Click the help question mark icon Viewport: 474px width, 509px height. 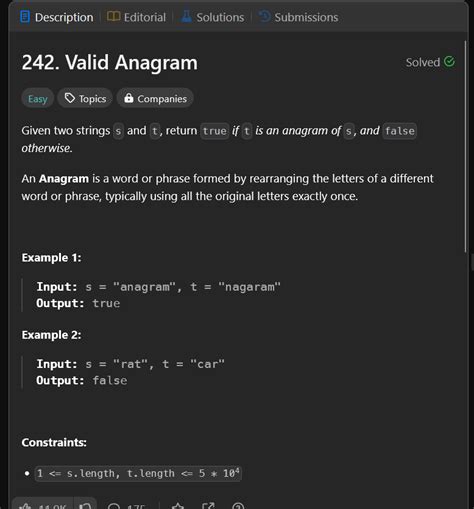(x=238, y=506)
